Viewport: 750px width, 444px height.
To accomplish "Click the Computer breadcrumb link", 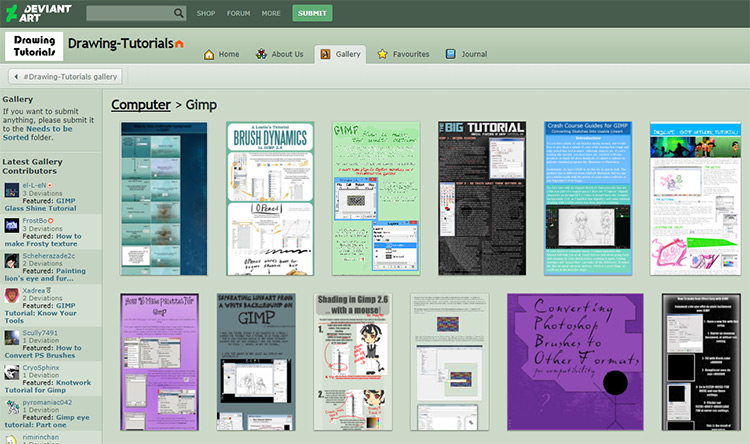I will point(141,105).
